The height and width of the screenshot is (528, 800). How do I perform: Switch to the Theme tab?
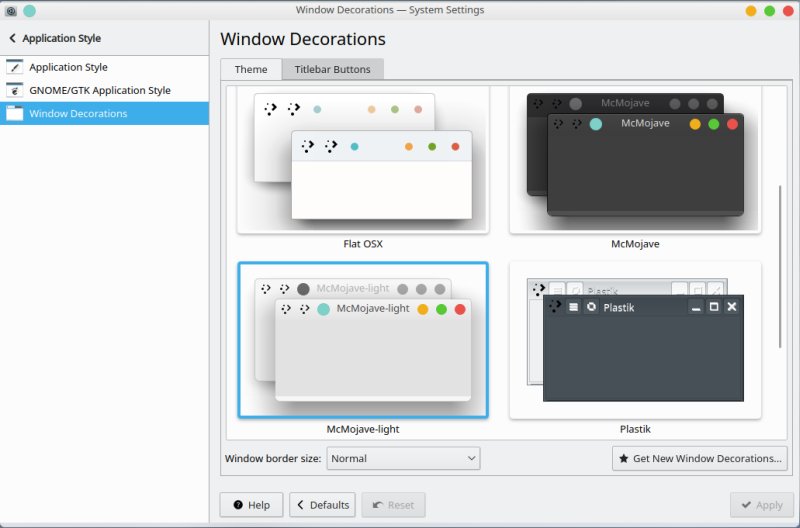point(251,69)
